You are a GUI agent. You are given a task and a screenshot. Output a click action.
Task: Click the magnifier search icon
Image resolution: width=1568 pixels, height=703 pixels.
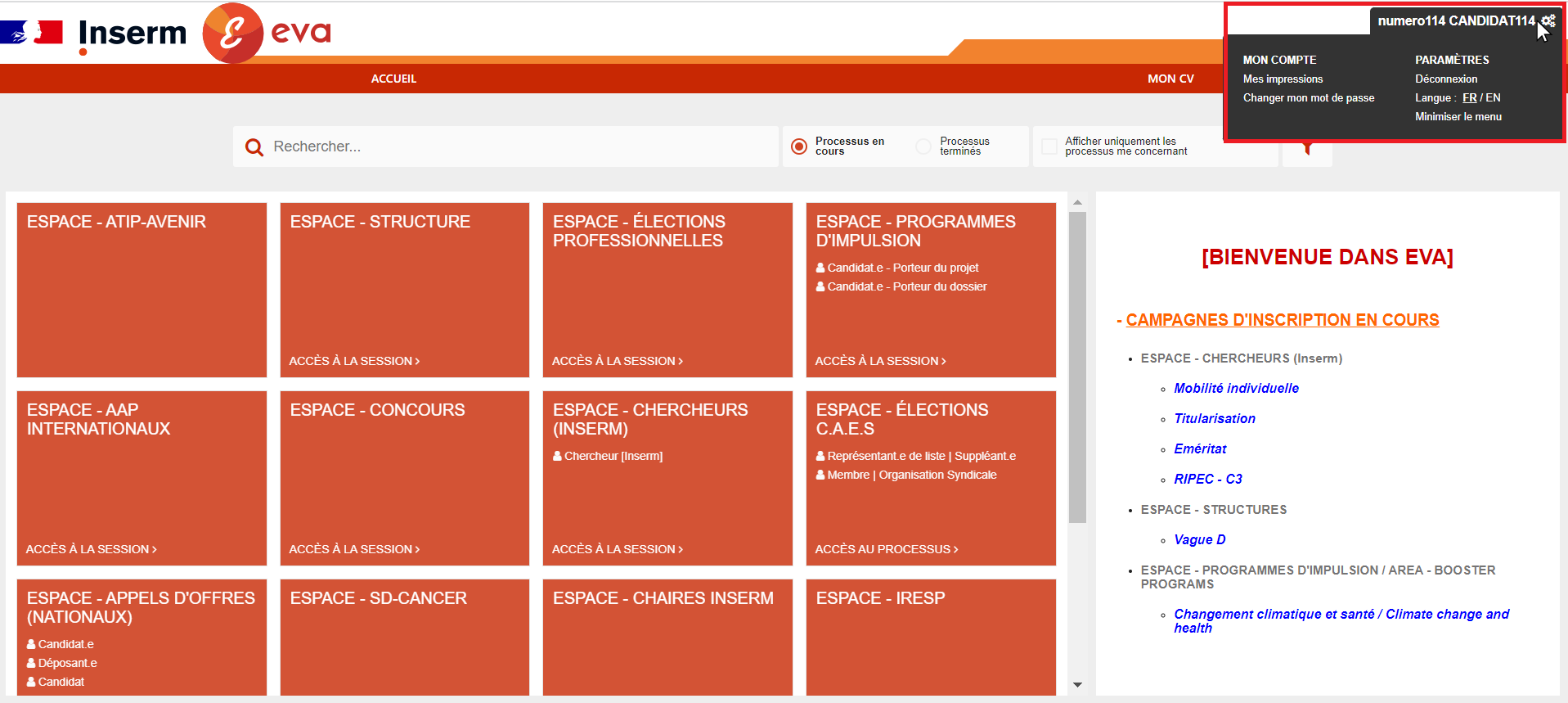tap(254, 147)
